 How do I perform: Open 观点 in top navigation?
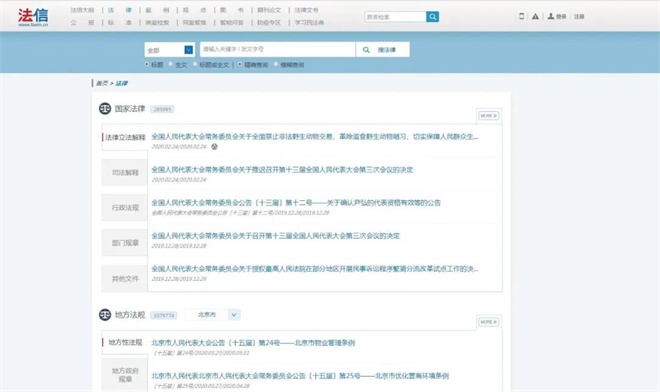(x=194, y=10)
